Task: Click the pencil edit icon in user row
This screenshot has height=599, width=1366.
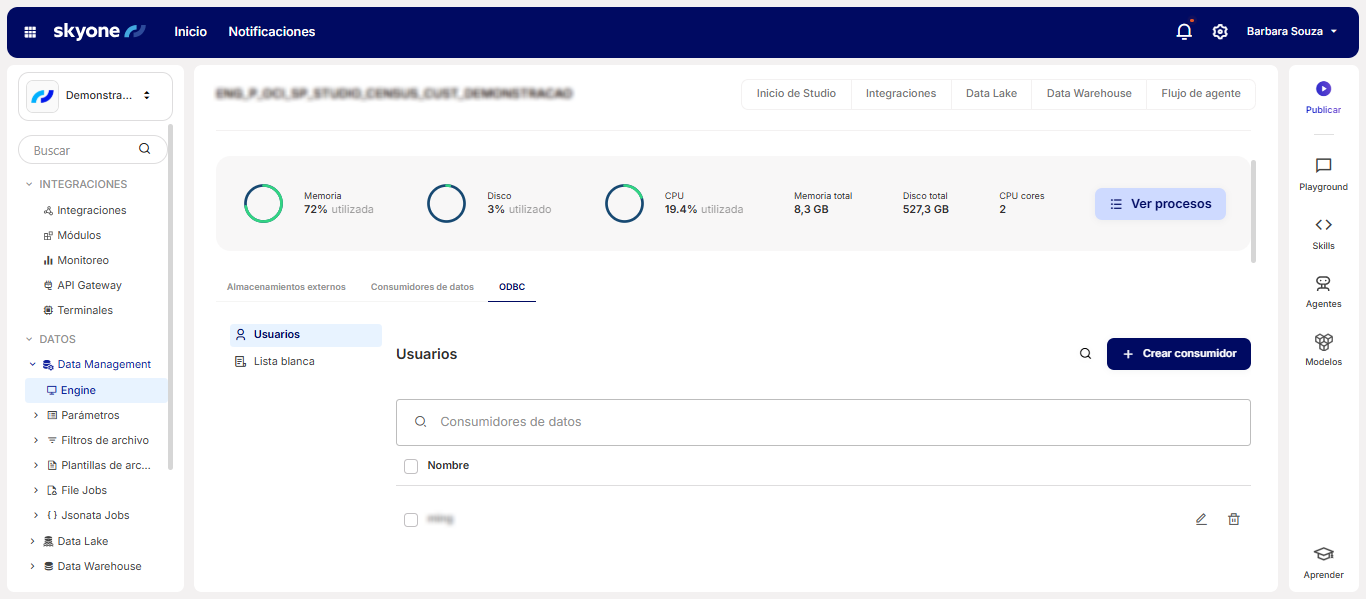Action: point(1201,519)
